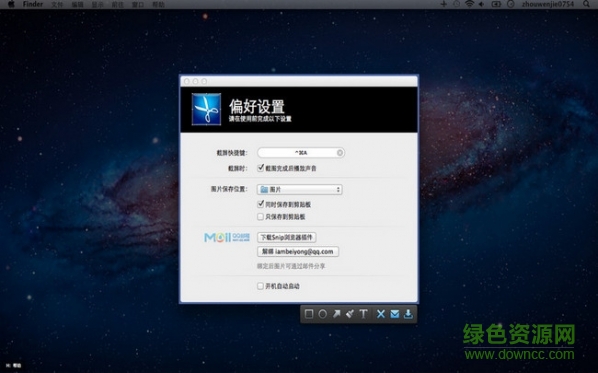Open the 显示 (View) menu

pos(98,5)
